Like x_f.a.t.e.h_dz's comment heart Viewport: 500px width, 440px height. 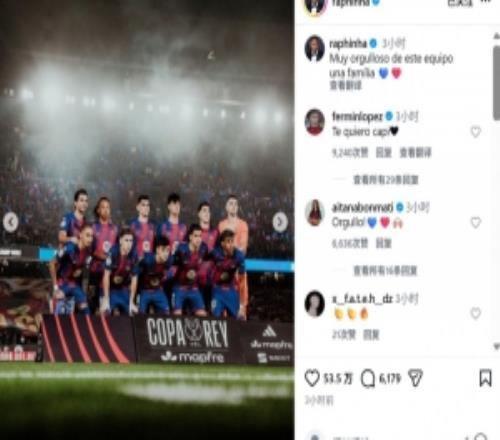476,313
